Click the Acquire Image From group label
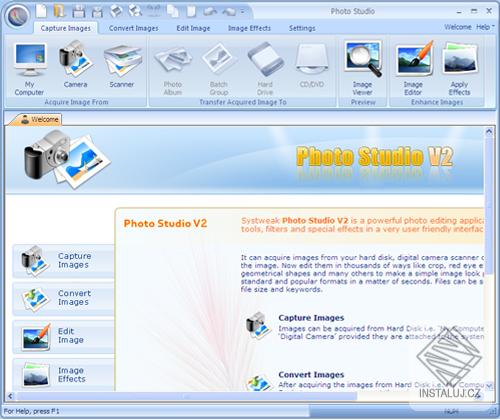 [76, 102]
